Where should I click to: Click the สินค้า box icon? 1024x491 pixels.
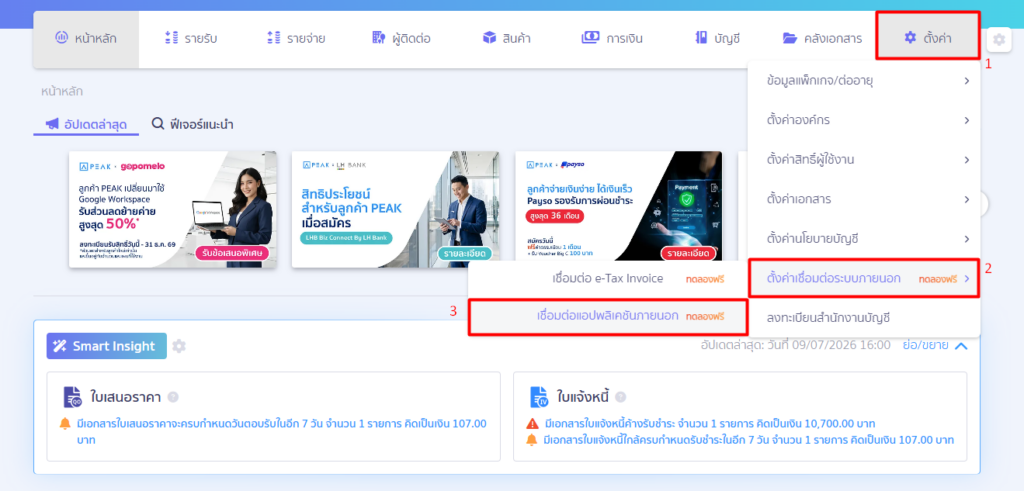(x=489, y=39)
